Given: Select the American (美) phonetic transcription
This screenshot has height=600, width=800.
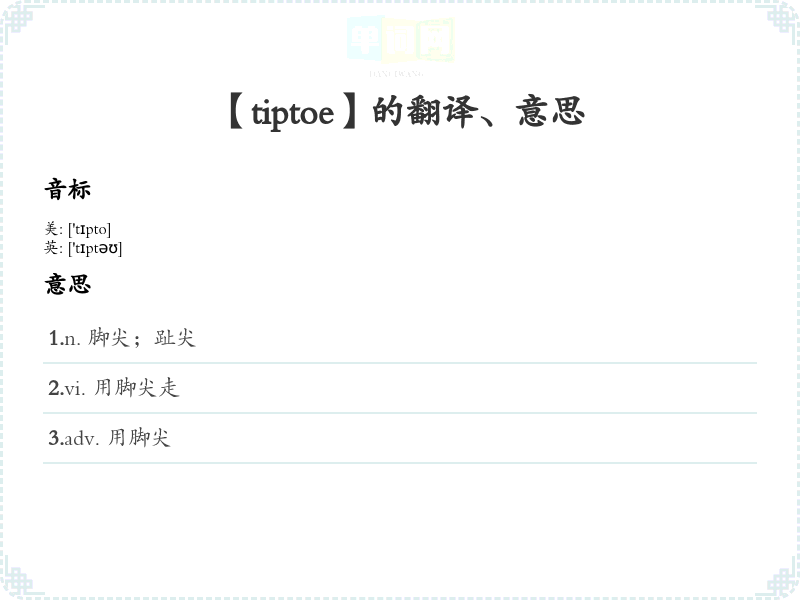Looking at the screenshot, I should click(x=88, y=230).
